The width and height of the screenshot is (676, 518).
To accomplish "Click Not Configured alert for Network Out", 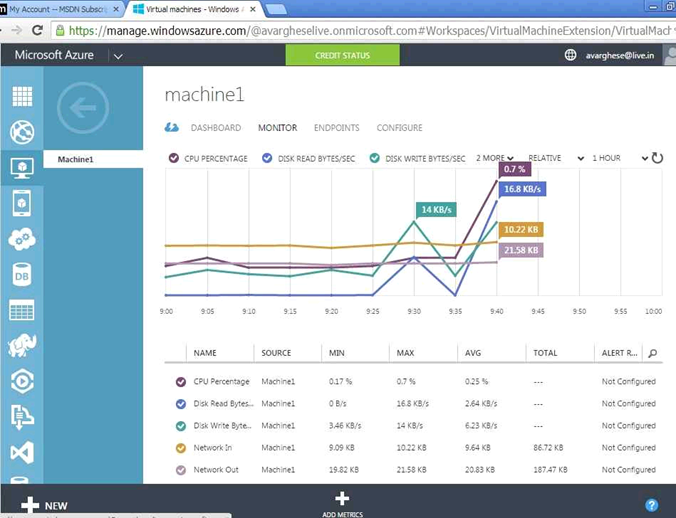I will click(x=629, y=470).
